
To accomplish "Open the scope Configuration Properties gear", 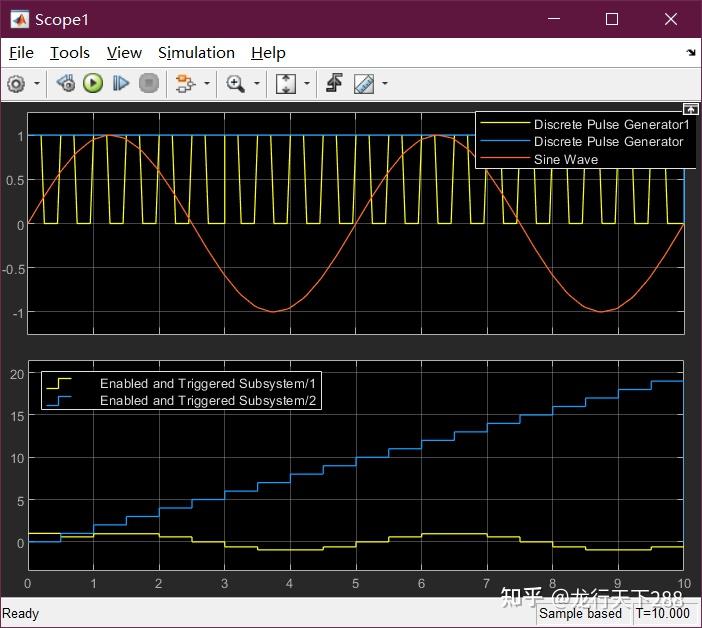I will click(16, 84).
